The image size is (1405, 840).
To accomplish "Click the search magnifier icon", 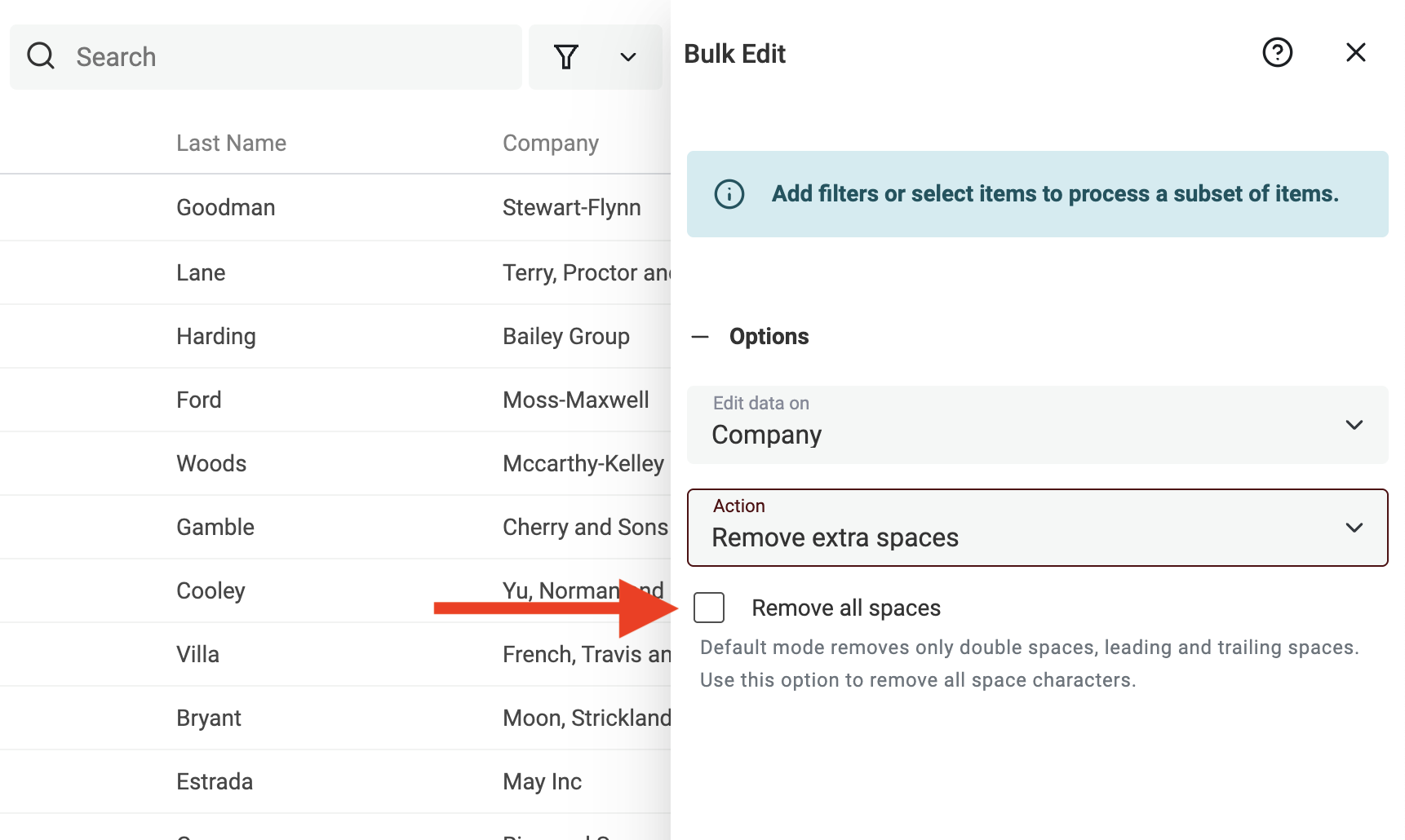I will point(40,55).
